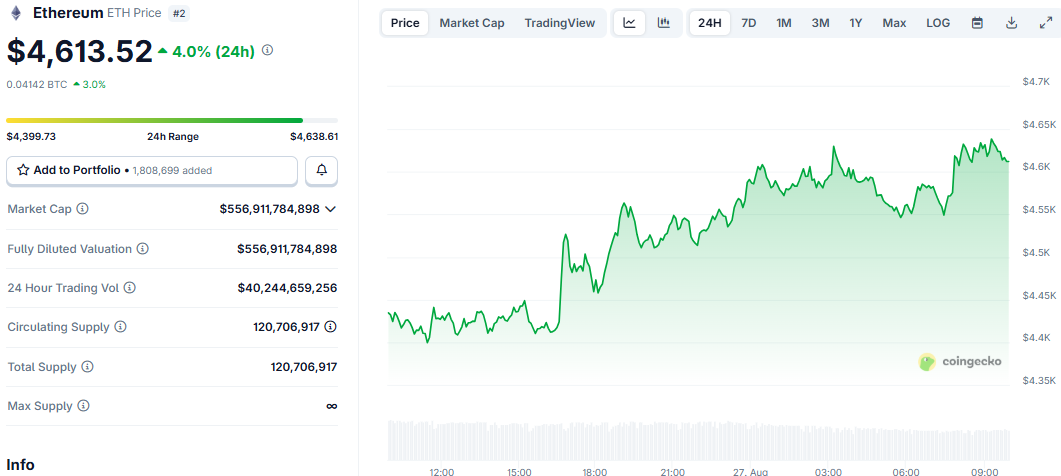Select the 1M time range
1061x476 pixels.
784,23
